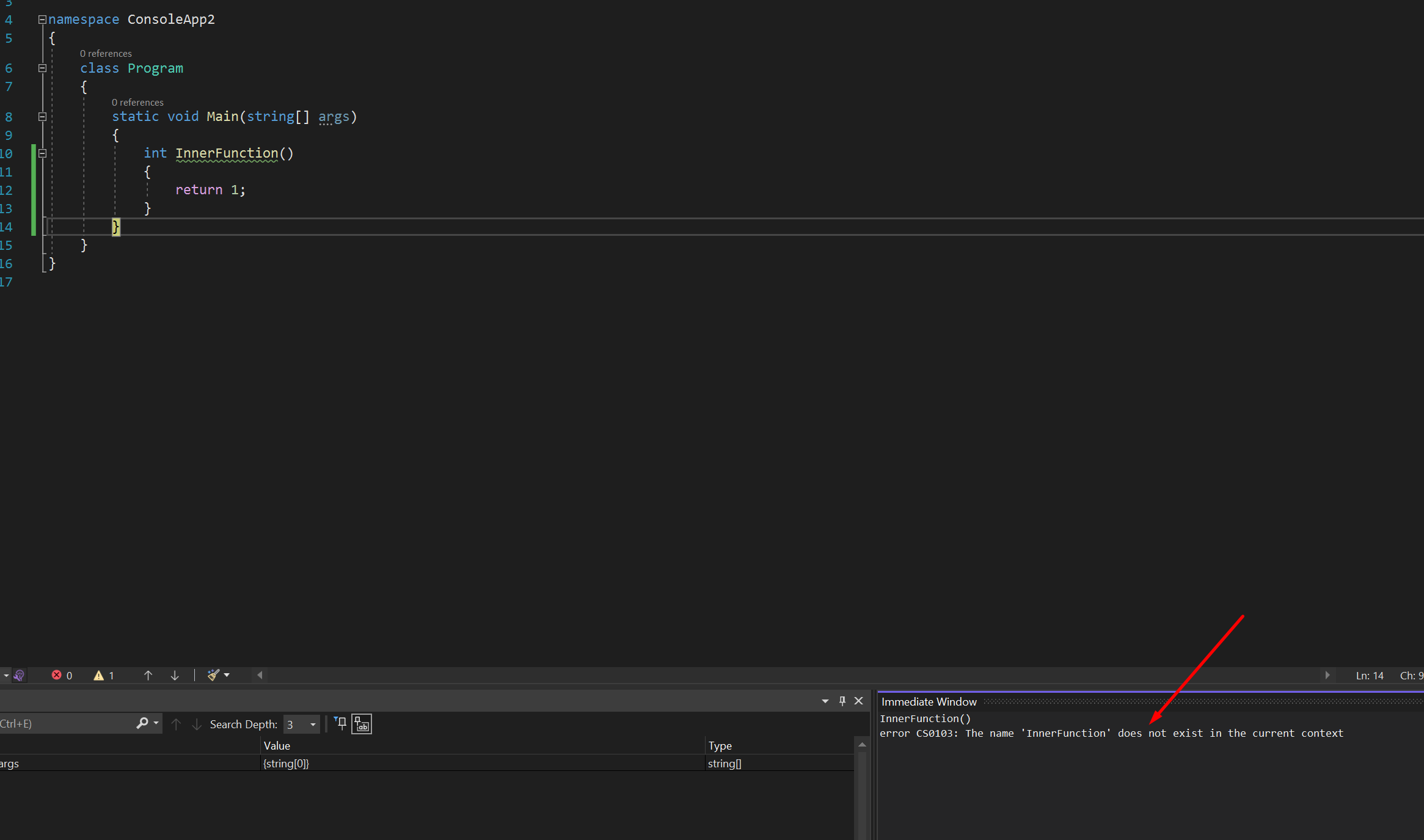Click the error CS0103 message line
The height and width of the screenshot is (840, 1424).
(x=1111, y=733)
